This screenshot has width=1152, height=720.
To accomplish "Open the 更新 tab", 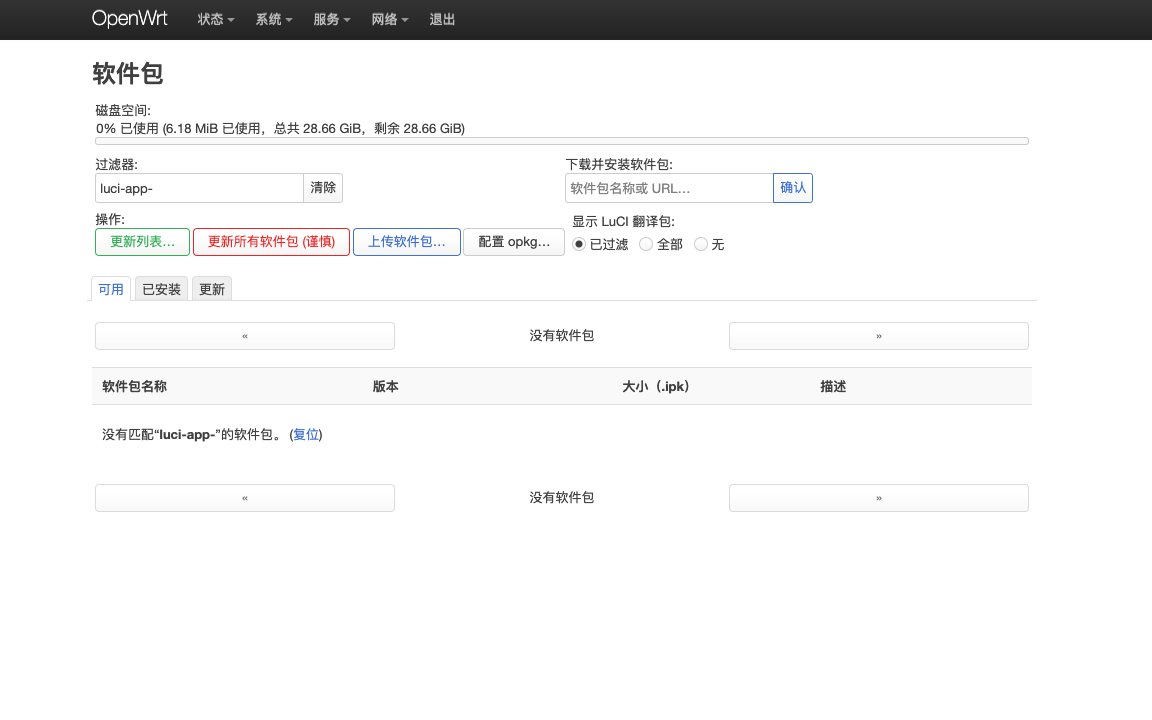I will coord(211,289).
